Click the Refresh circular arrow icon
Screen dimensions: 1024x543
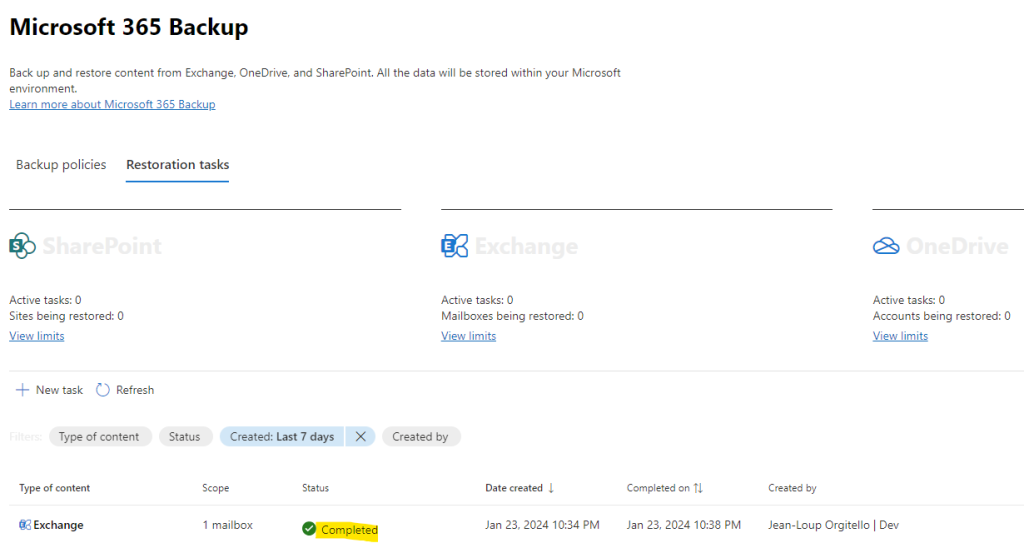[x=103, y=390]
